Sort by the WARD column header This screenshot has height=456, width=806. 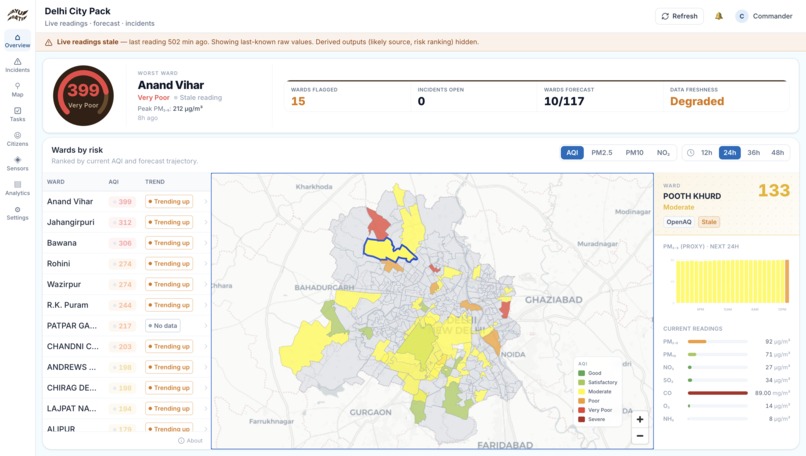pyautogui.click(x=56, y=182)
